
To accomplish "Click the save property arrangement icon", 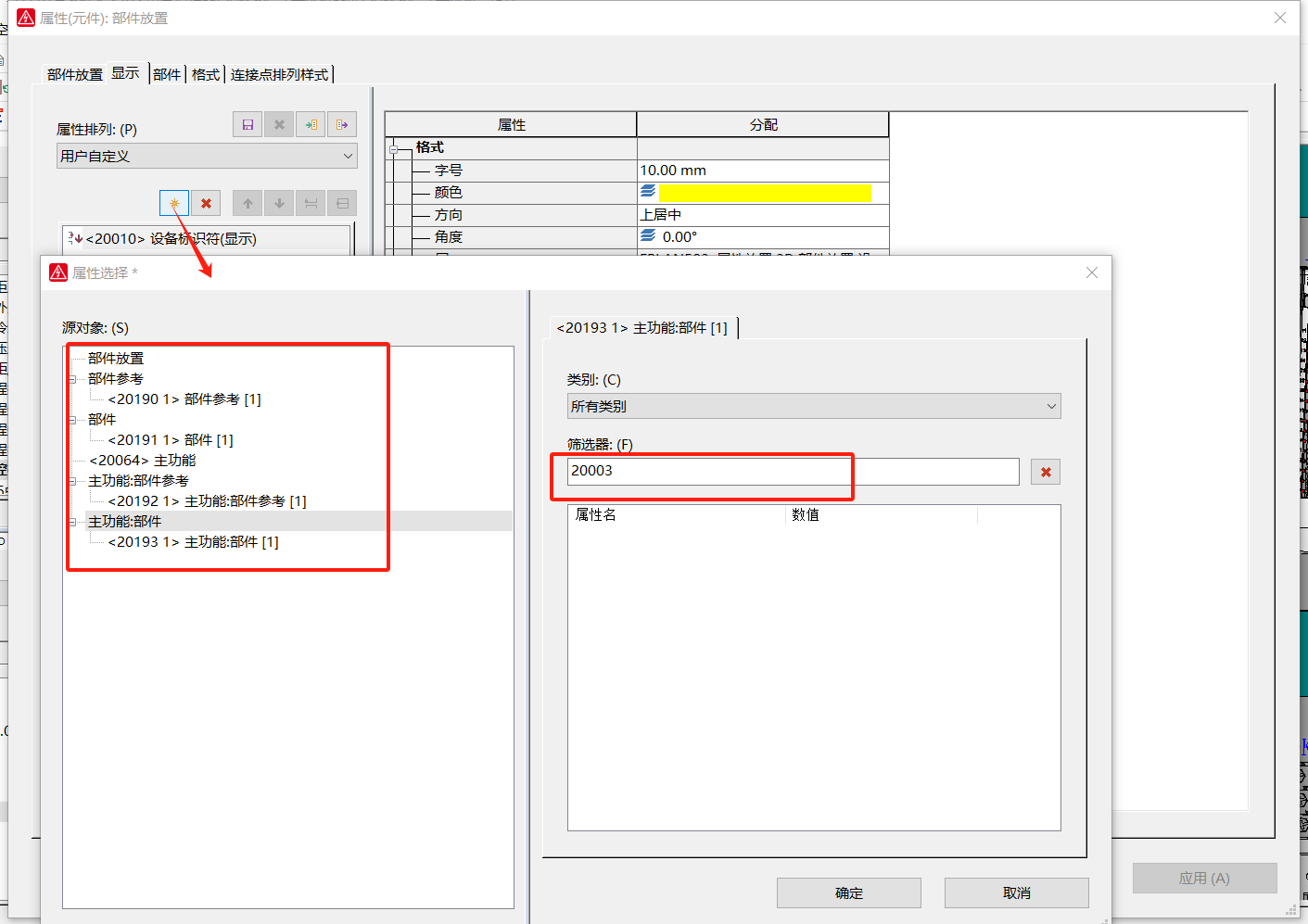I will [x=248, y=124].
